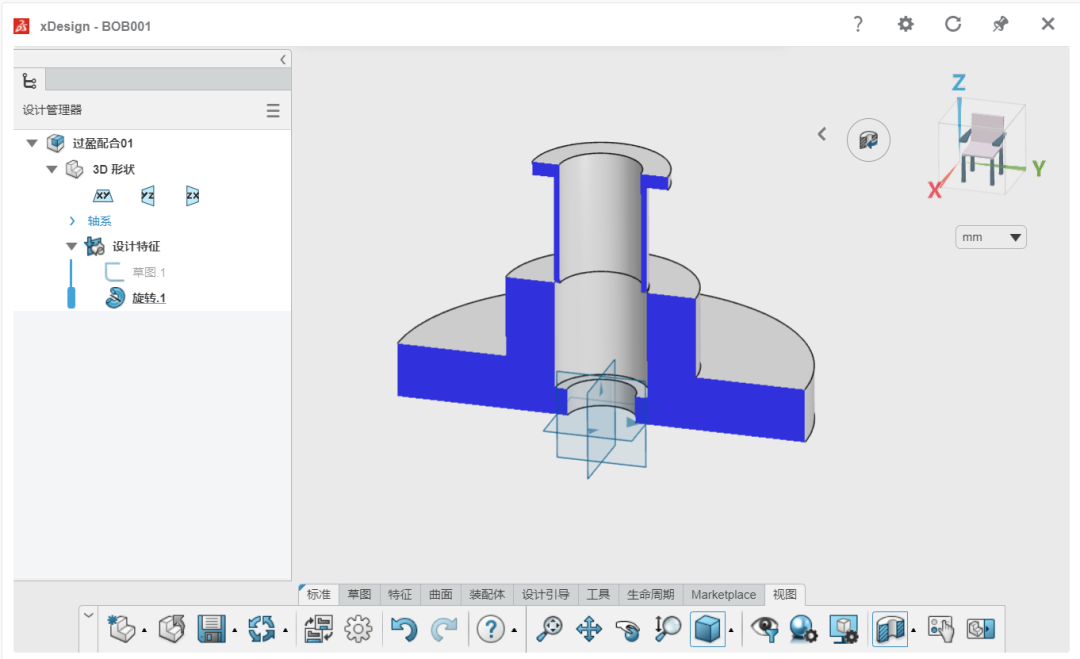1080x659 pixels.
Task: Click the Zoom fit magnifier icon
Action: (549, 629)
